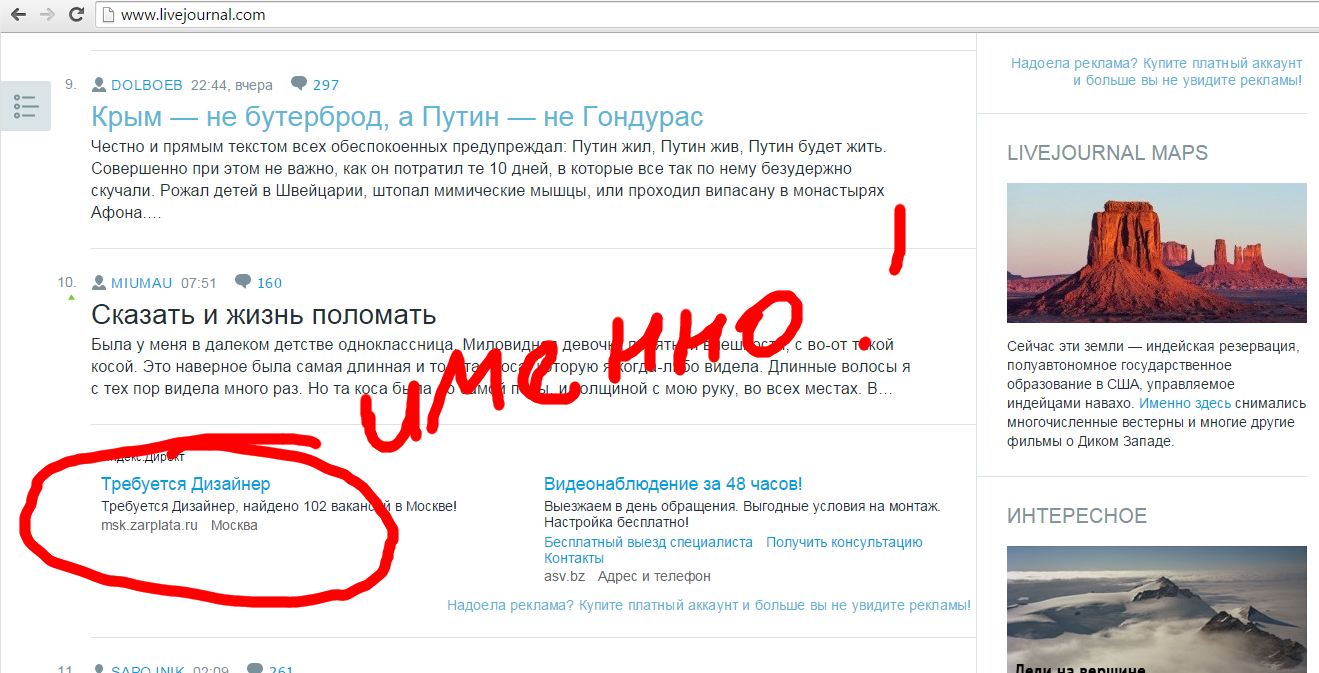Click ad "Видеонаблюдение за 48 часов!"
Screen dimensions: 1319x673
coord(672,484)
